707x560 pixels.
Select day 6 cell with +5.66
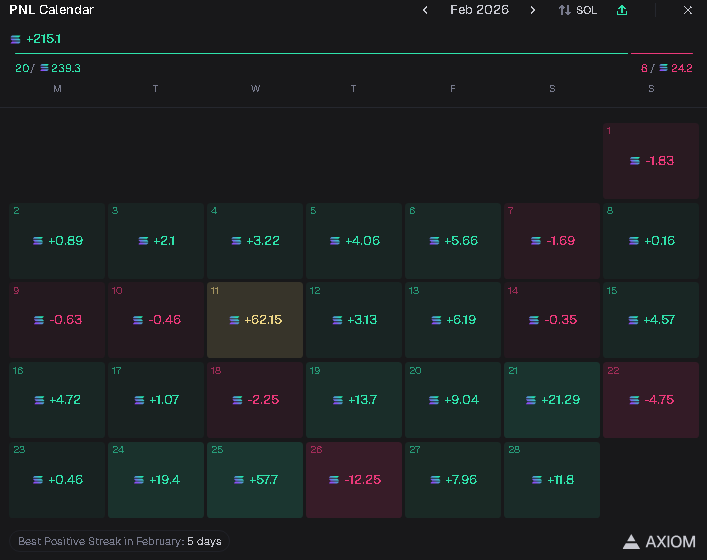[x=453, y=241]
